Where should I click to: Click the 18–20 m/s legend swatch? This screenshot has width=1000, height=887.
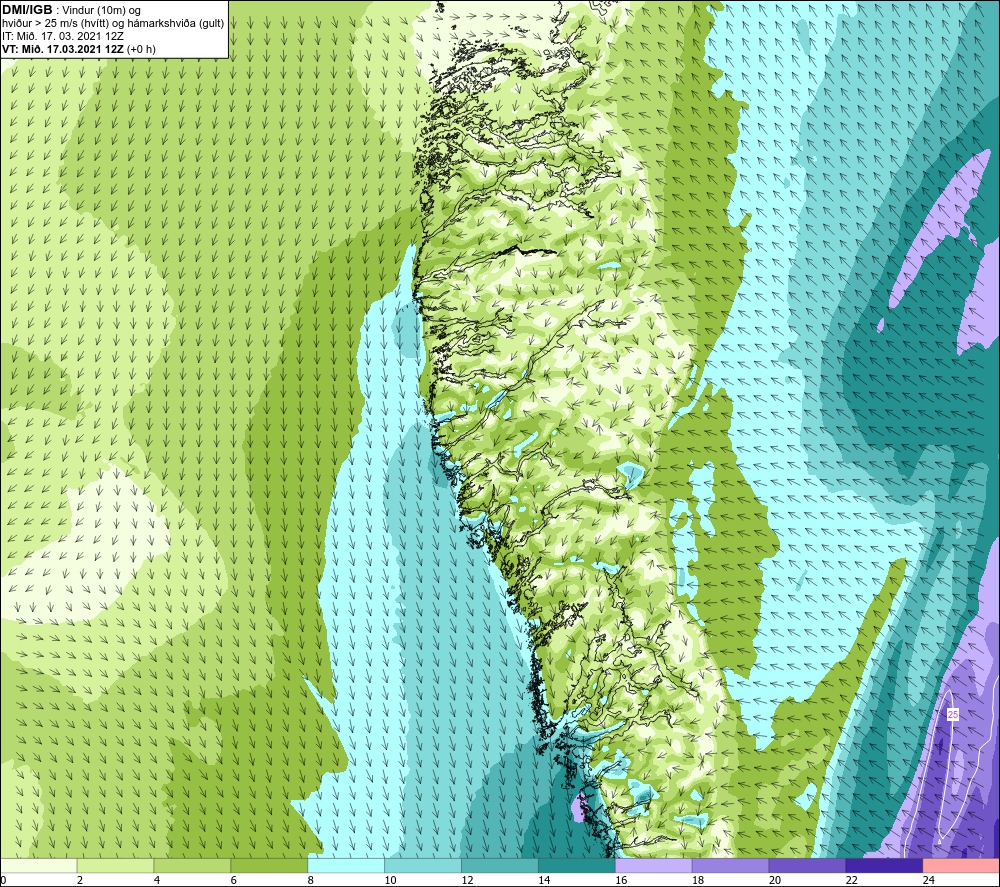(x=730, y=865)
